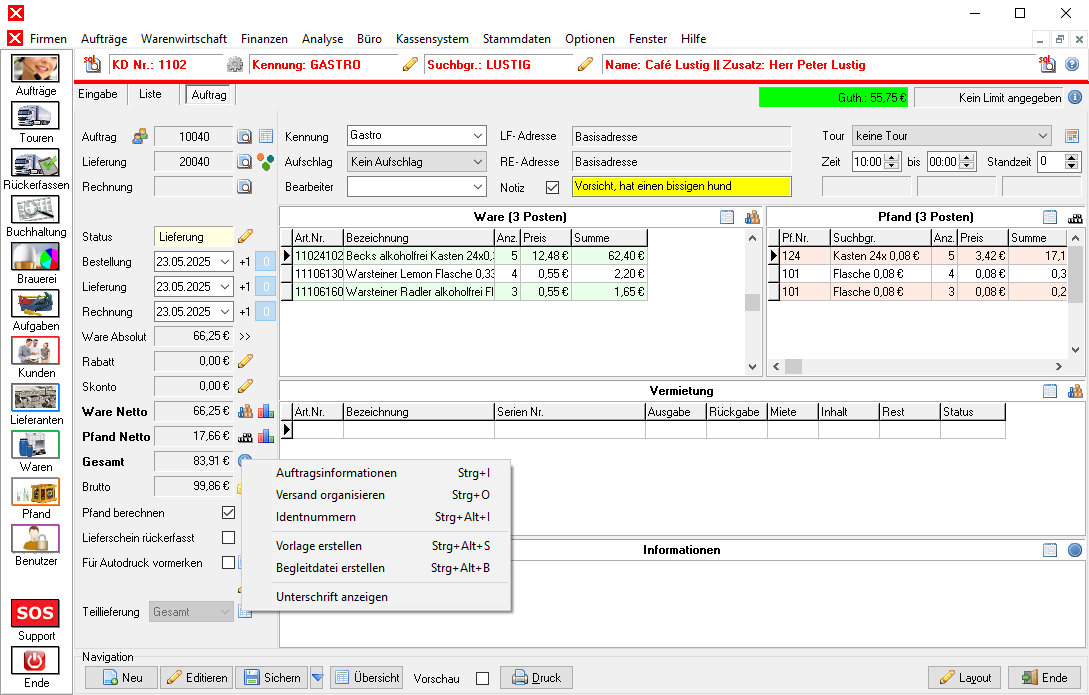Click the green Guthaben indicator bar
Image resolution: width=1089 pixels, height=695 pixels.
coord(833,98)
